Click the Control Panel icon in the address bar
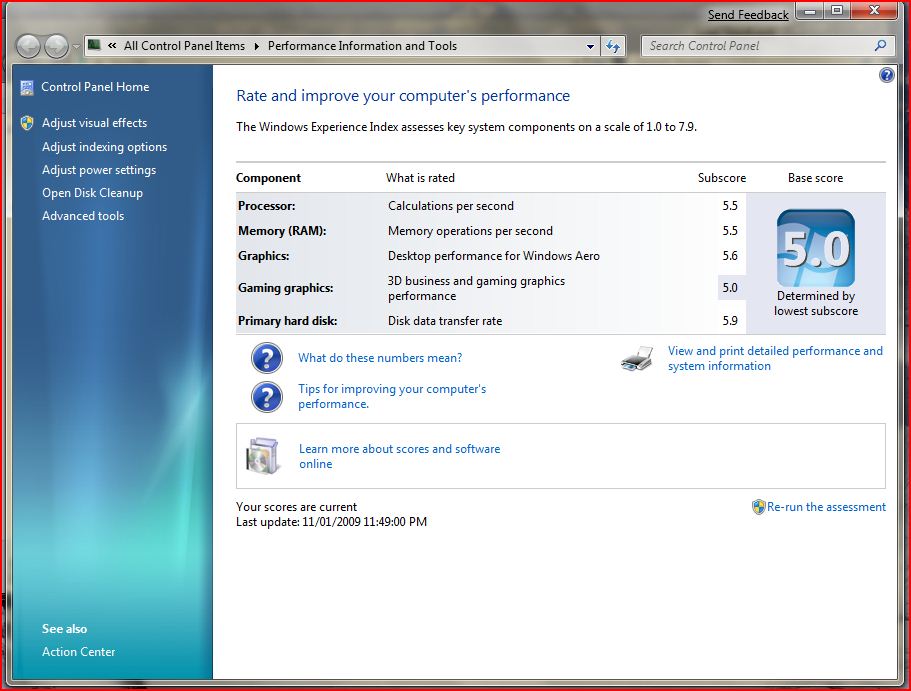Image resolution: width=911 pixels, height=691 pixels. click(95, 45)
